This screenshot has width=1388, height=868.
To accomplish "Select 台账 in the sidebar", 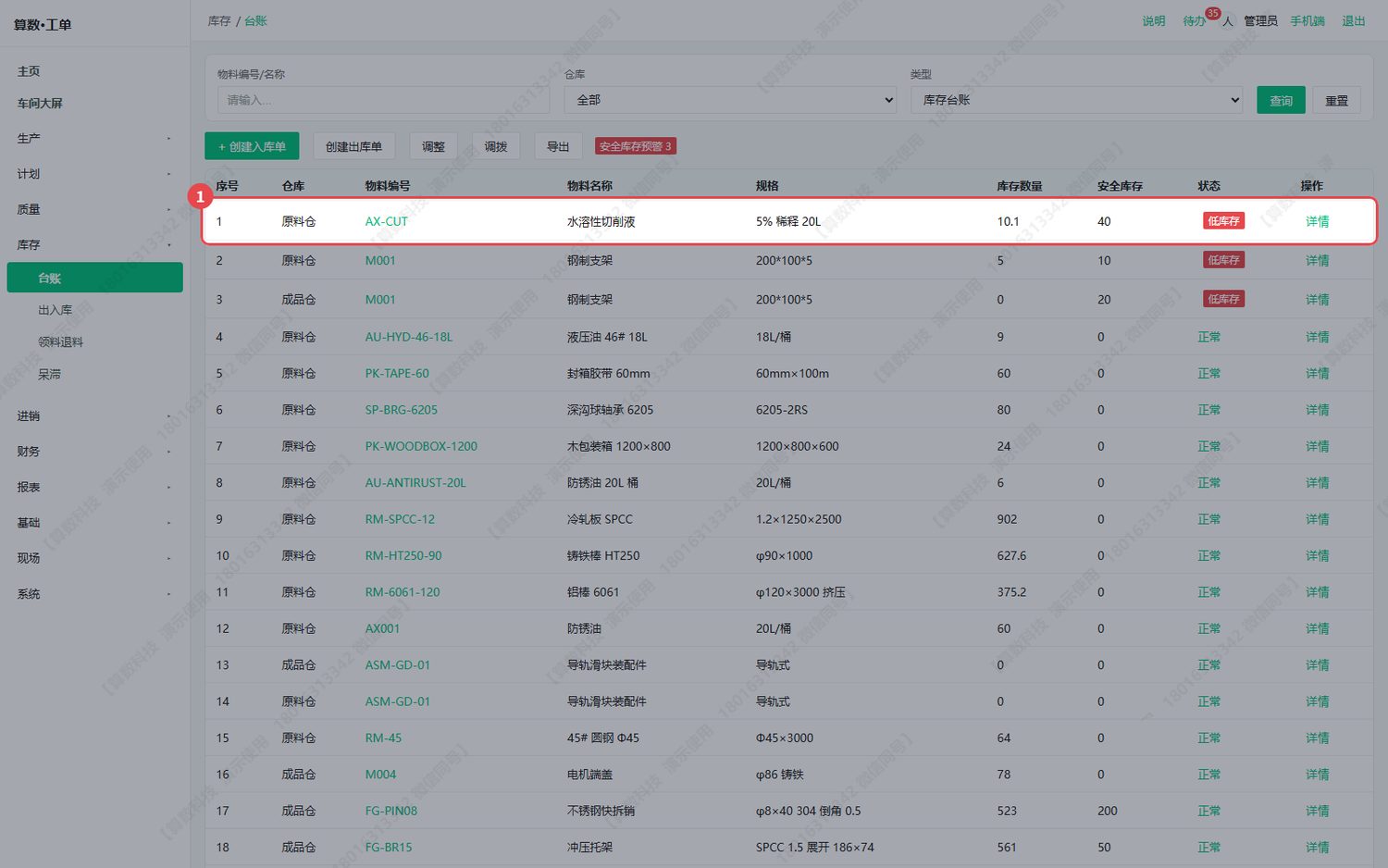I will coord(94,278).
